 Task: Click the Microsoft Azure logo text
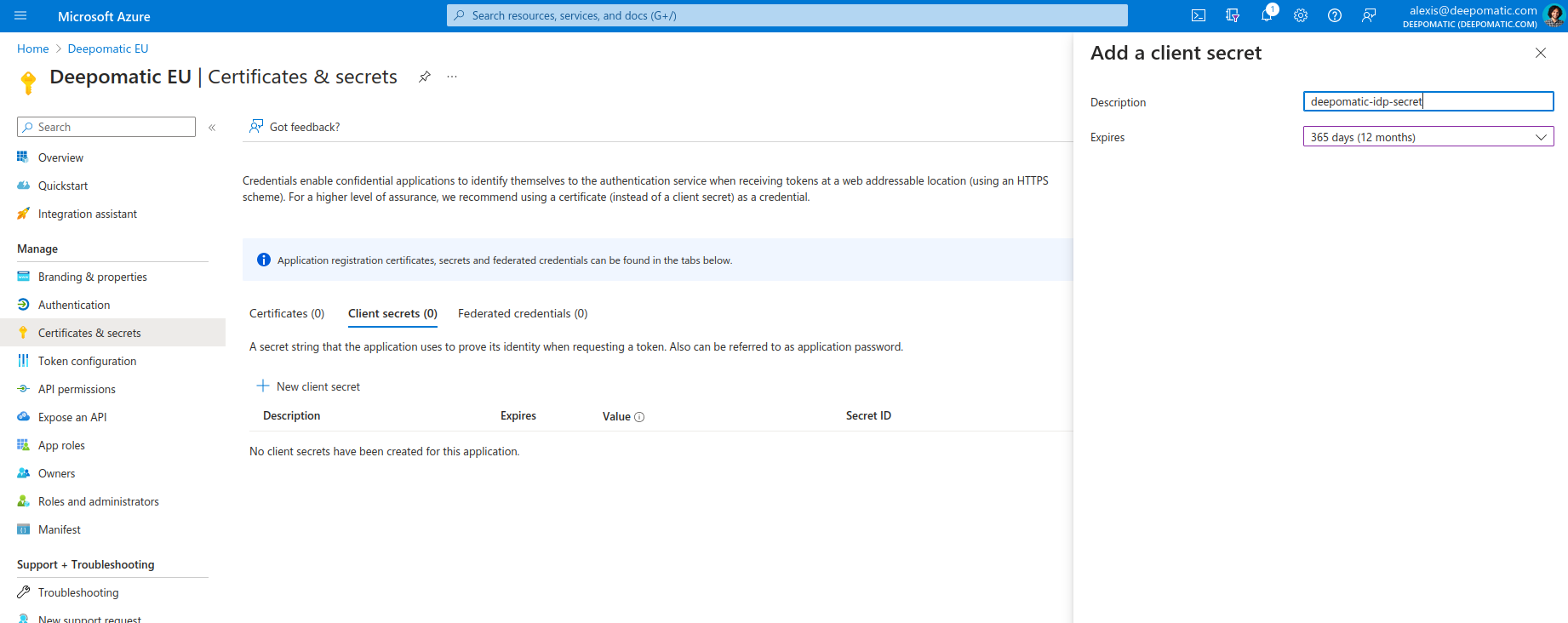pyautogui.click(x=104, y=17)
